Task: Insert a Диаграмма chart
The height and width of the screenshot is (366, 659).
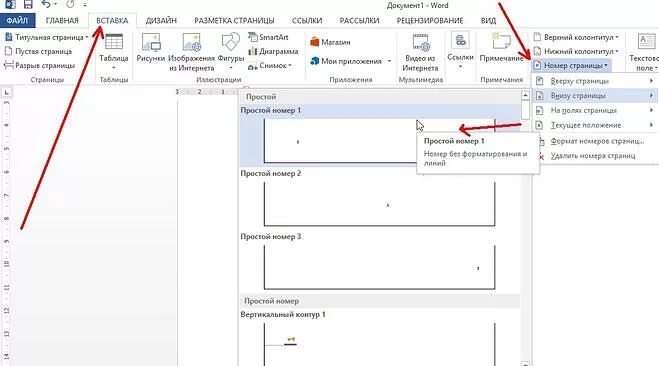Action: coord(273,51)
